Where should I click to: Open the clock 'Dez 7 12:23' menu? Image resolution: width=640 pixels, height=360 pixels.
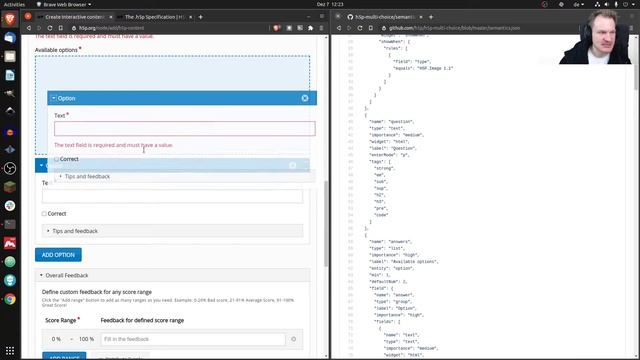[x=330, y=4]
